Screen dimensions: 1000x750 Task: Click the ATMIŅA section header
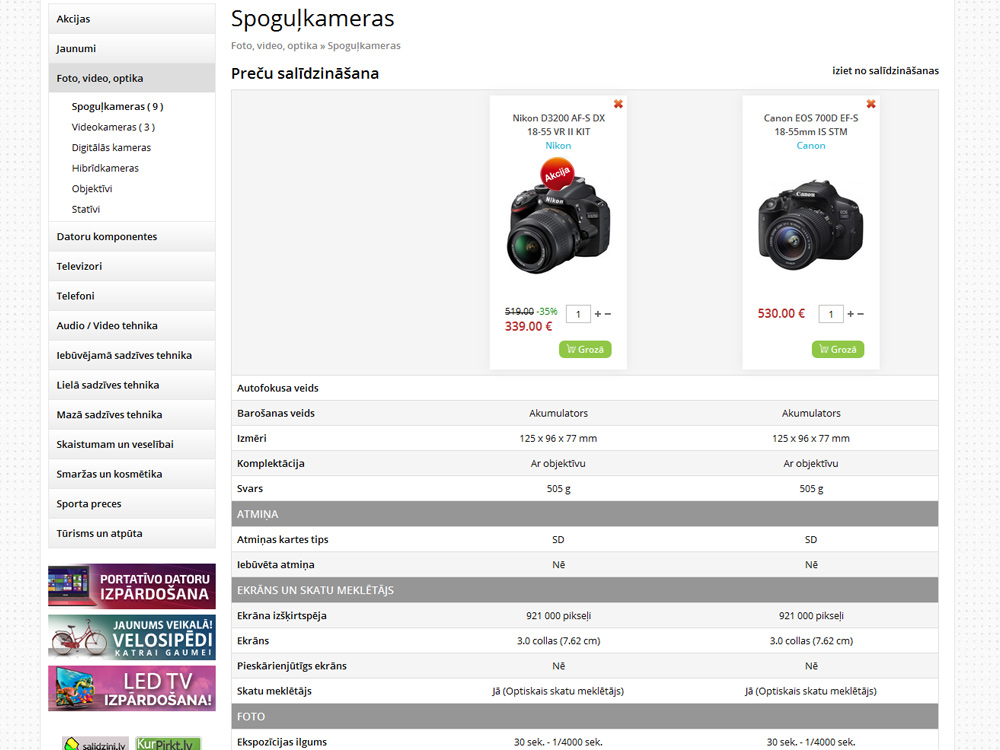pos(584,514)
